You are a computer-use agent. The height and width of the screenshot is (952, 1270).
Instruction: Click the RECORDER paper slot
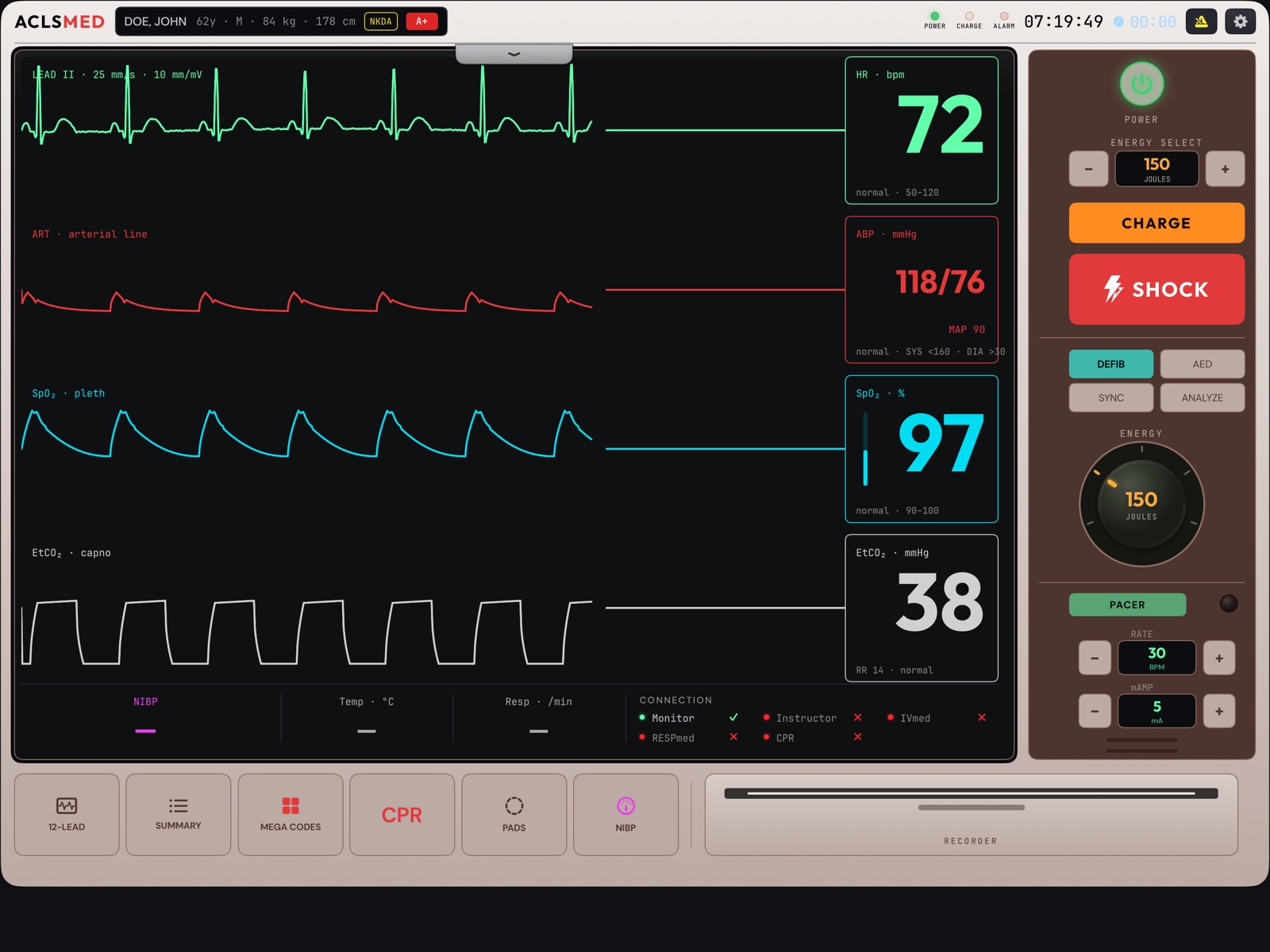(971, 793)
